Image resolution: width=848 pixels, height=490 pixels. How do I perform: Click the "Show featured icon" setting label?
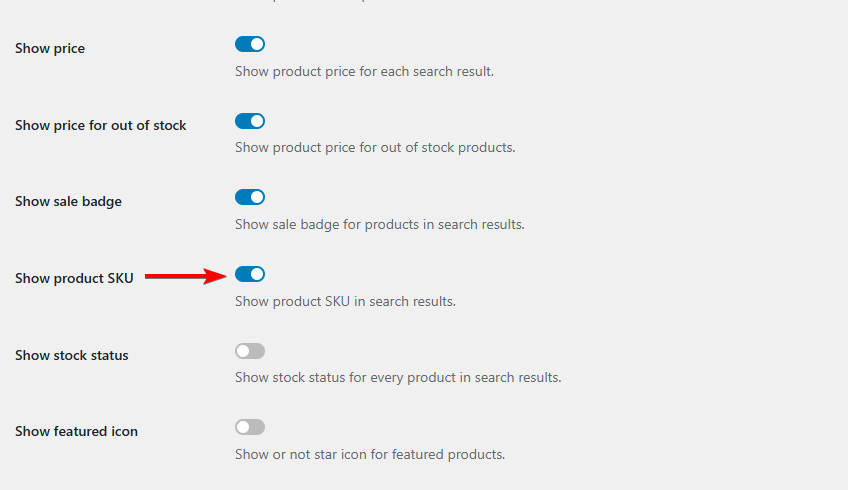(x=76, y=431)
